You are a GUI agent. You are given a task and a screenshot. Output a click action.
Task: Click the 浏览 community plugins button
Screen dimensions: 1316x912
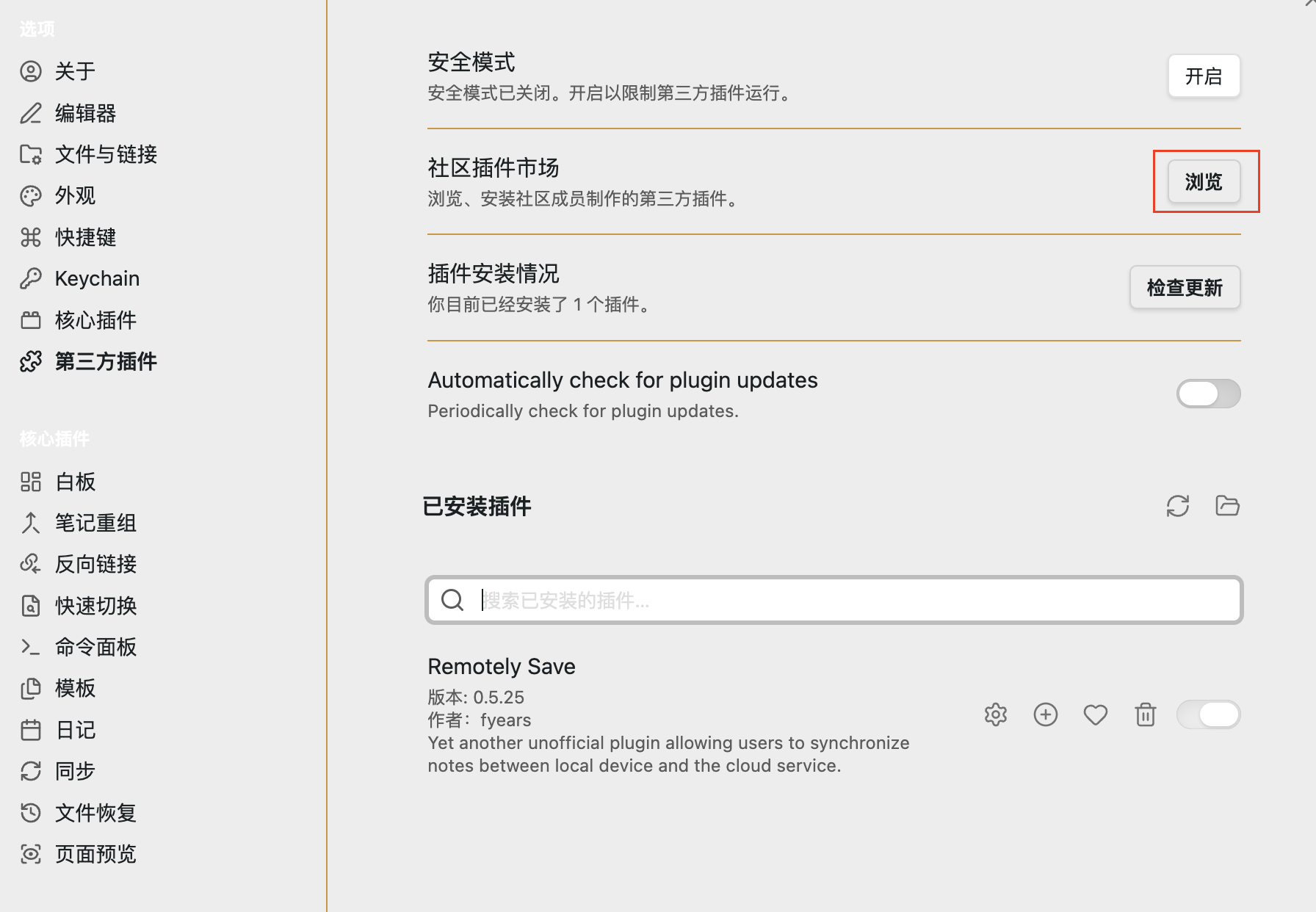click(x=1204, y=181)
